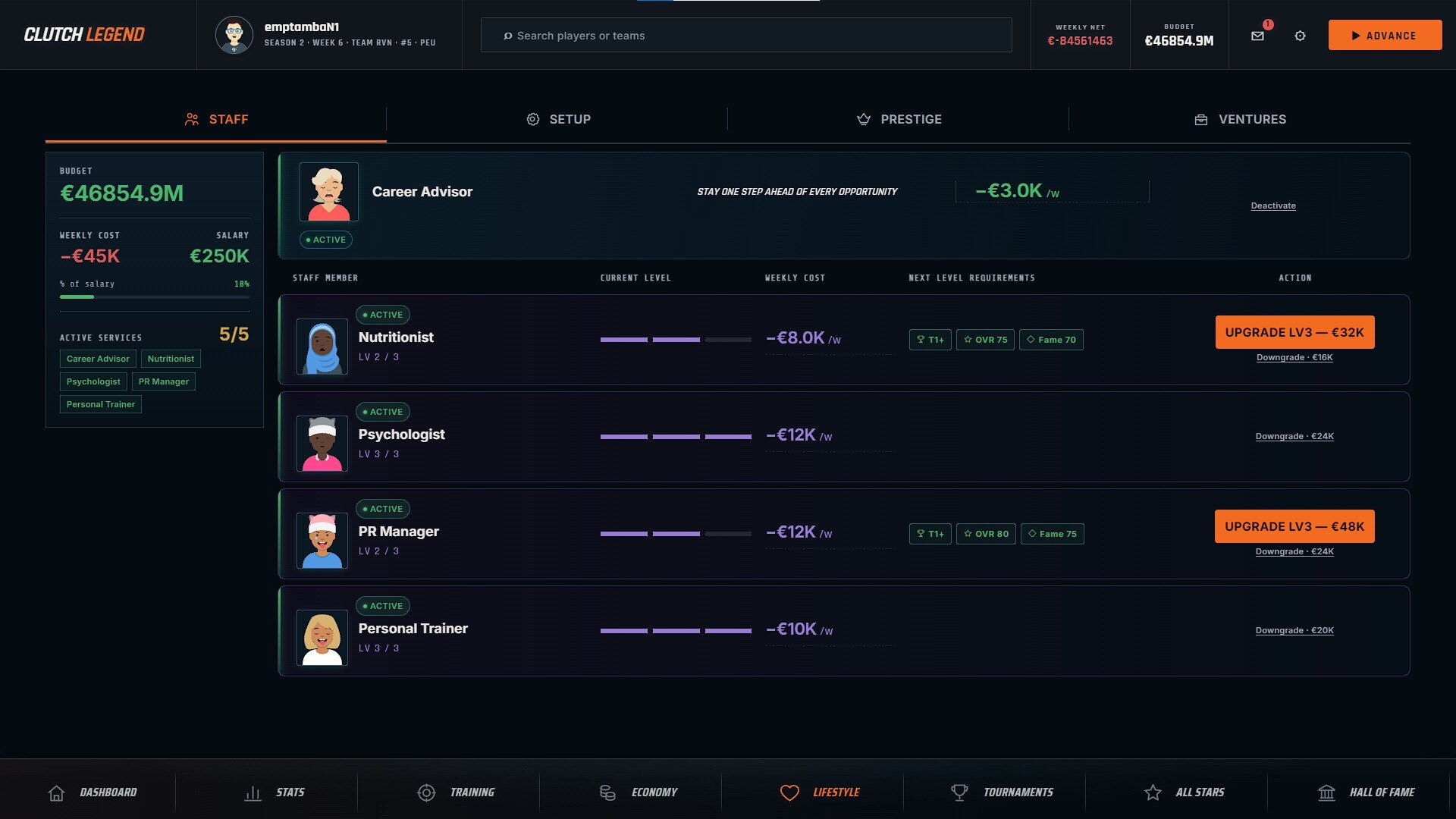Viewport: 1456px width, 819px height.
Task: Upgrade Nutritionist to LV3 for €32K
Action: point(1294,332)
